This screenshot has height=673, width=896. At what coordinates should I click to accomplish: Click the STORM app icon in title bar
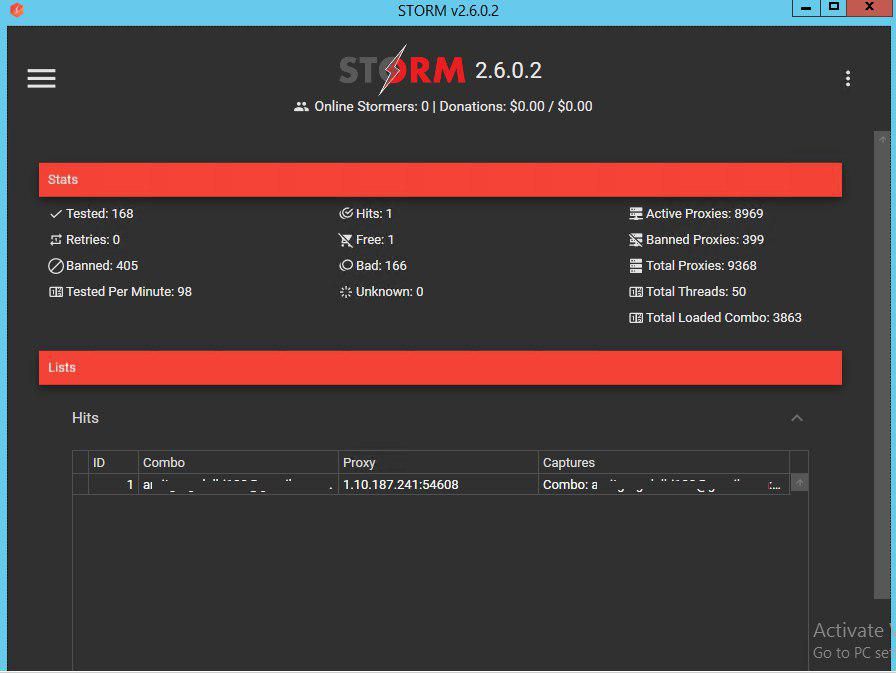pyautogui.click(x=14, y=10)
